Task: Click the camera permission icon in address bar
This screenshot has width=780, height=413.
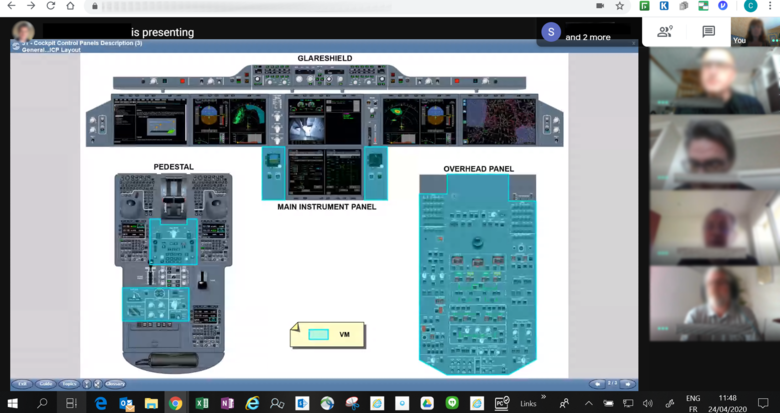Action: coord(600,6)
